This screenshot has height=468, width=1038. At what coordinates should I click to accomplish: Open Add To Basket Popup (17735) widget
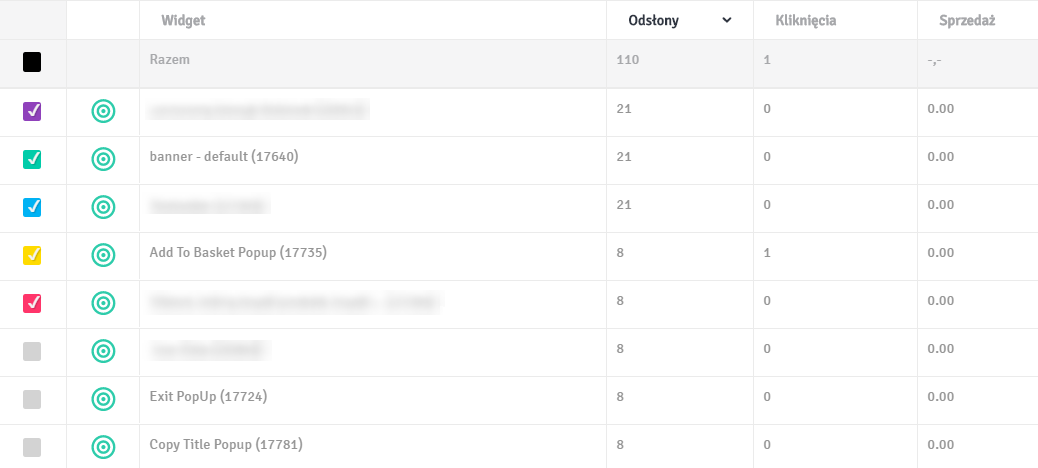pos(238,253)
